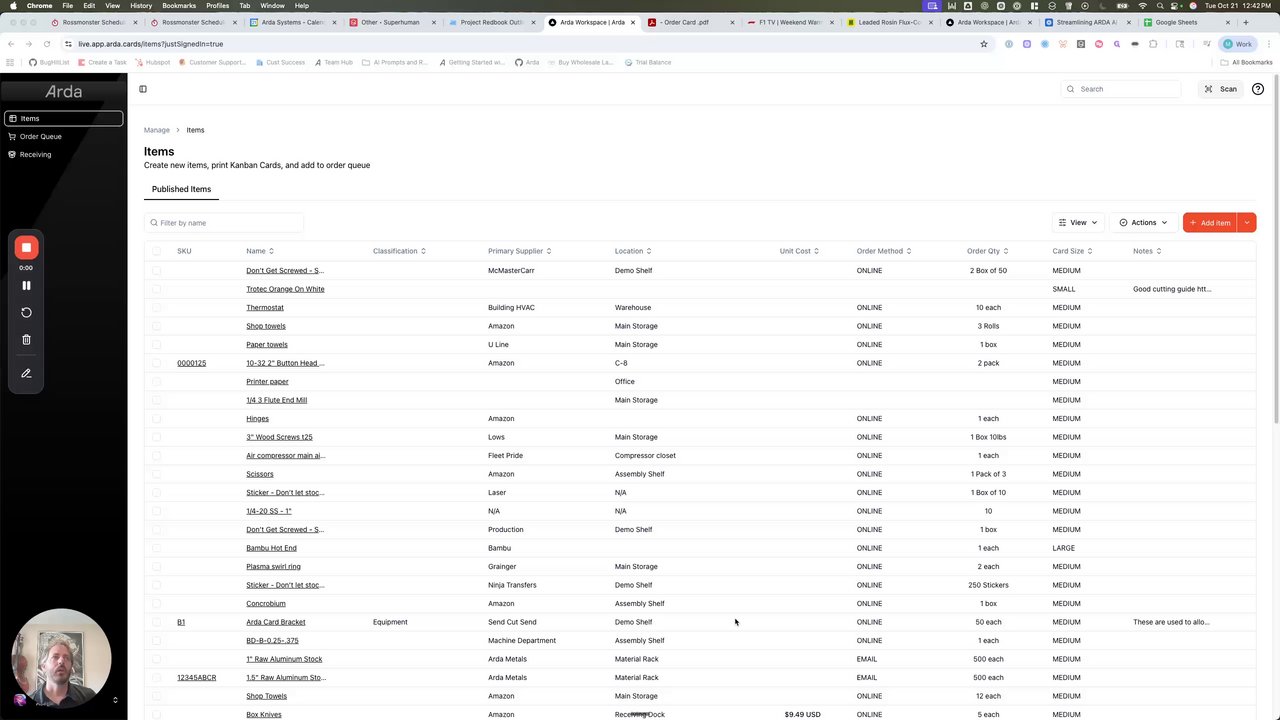Select the Published Items tab
The width and height of the screenshot is (1280, 720).
point(181,189)
